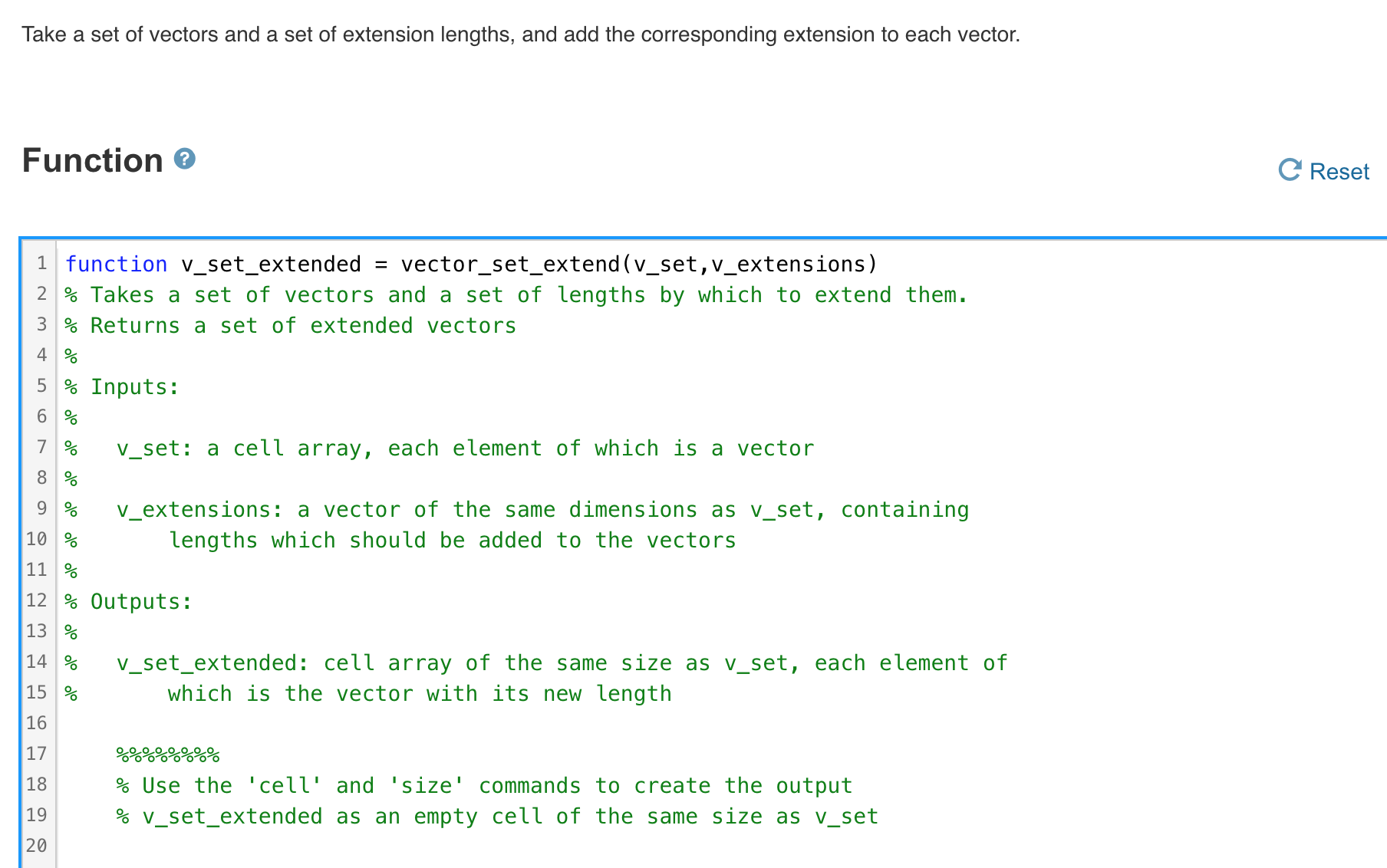Click the 'v_set_extended' output name on line 1

271,264
